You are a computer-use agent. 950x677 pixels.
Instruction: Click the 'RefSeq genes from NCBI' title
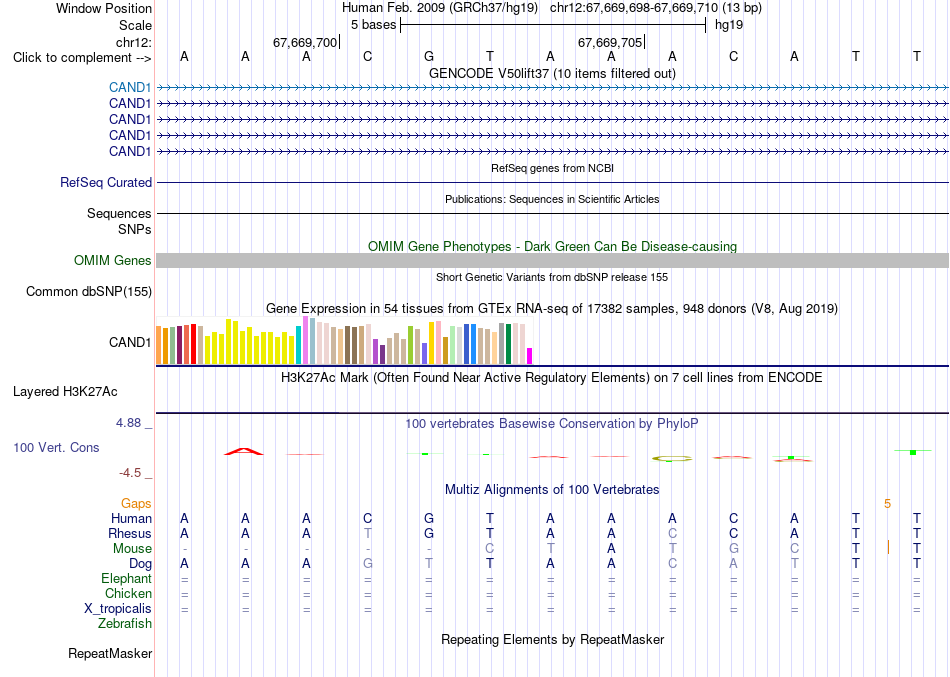coord(552,168)
